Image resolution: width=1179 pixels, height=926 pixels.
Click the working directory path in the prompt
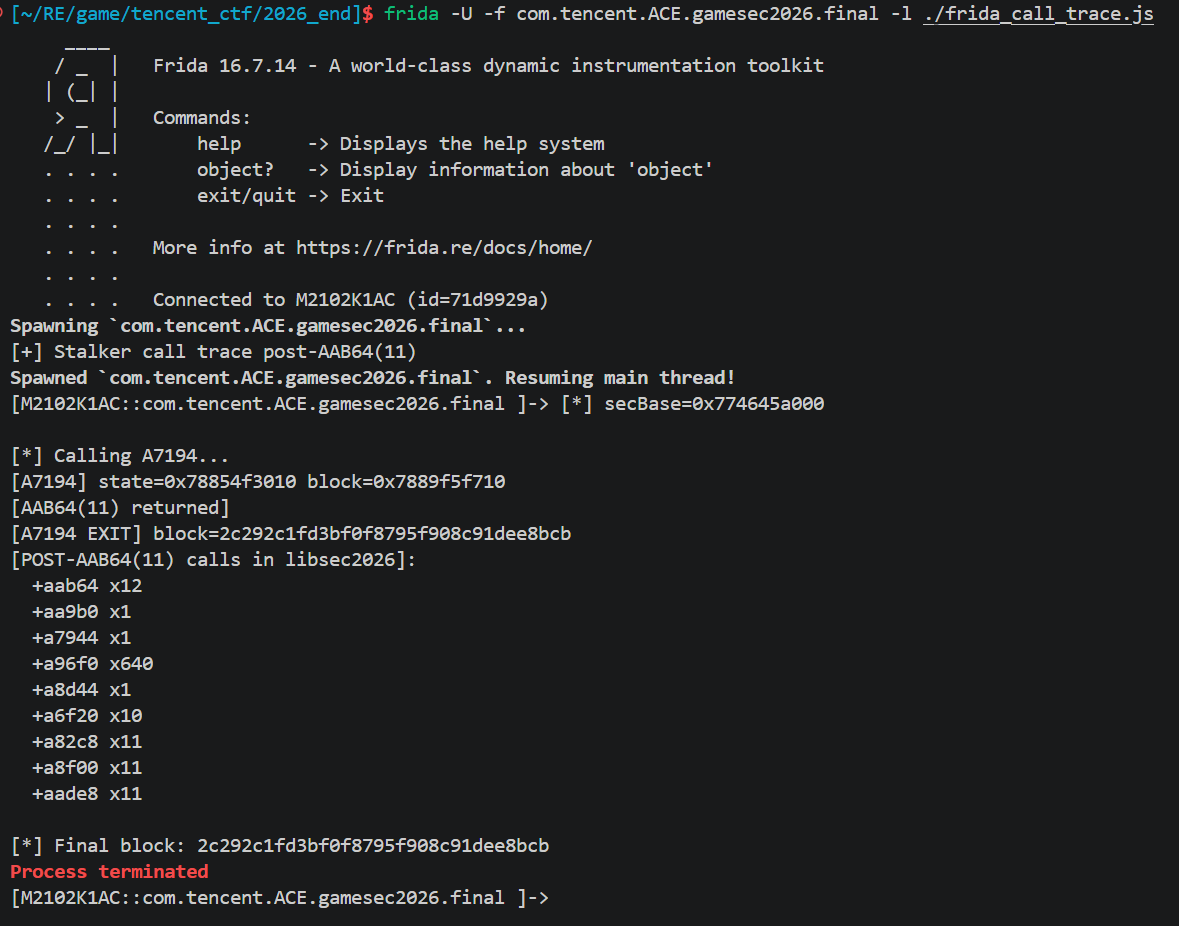pyautogui.click(x=190, y=14)
